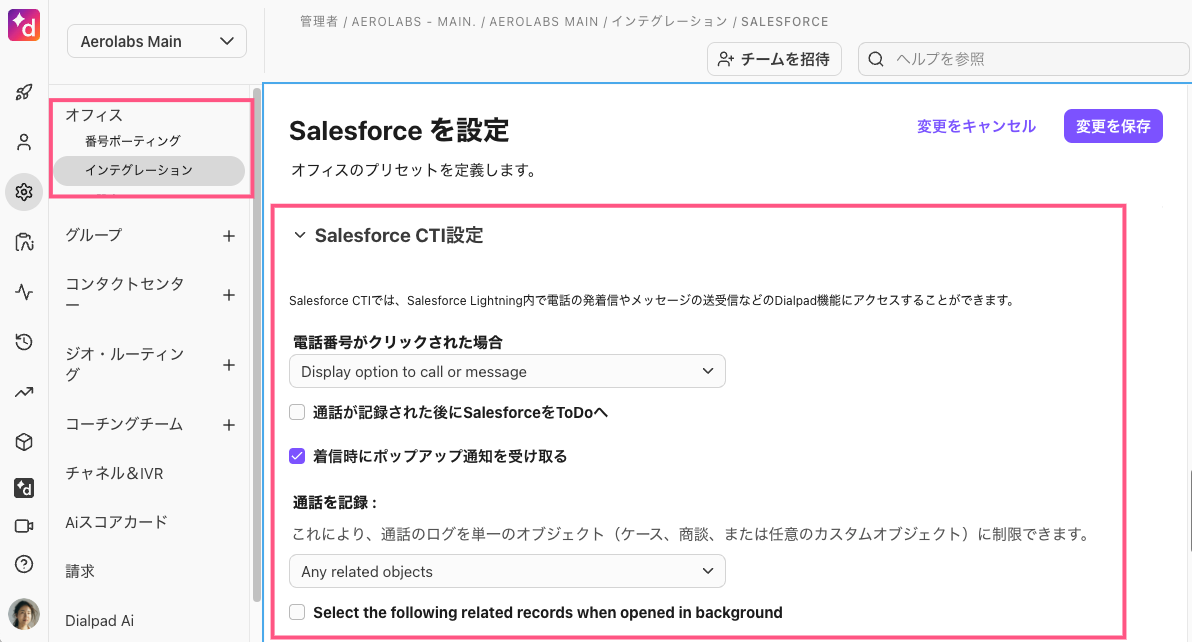Screen dimensions: 1192x642
Task: Check 通話が記録された後にSalesforceをToDoへ
Action: [x=297, y=413]
